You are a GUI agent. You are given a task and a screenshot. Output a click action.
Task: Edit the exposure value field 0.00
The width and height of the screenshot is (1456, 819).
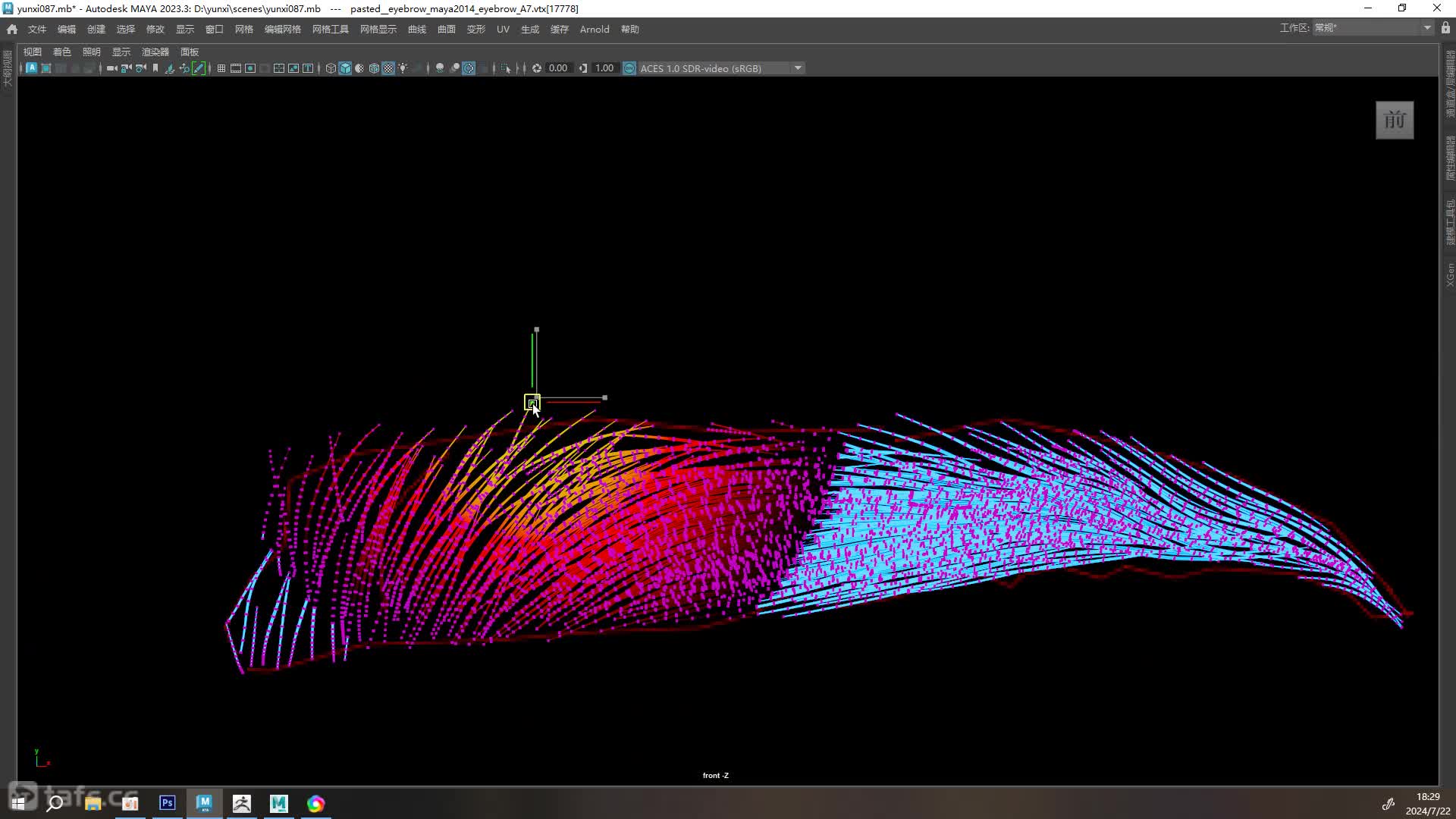coord(559,68)
